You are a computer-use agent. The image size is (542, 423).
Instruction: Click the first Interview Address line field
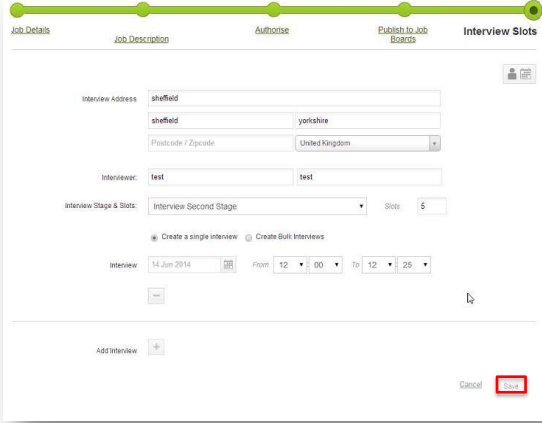pos(294,98)
